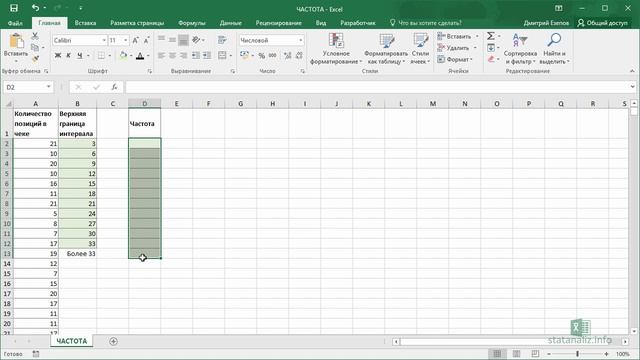This screenshot has height=360, width=640.
Task: Open Форматировать как таблицу gallery
Action: [x=386, y=49]
